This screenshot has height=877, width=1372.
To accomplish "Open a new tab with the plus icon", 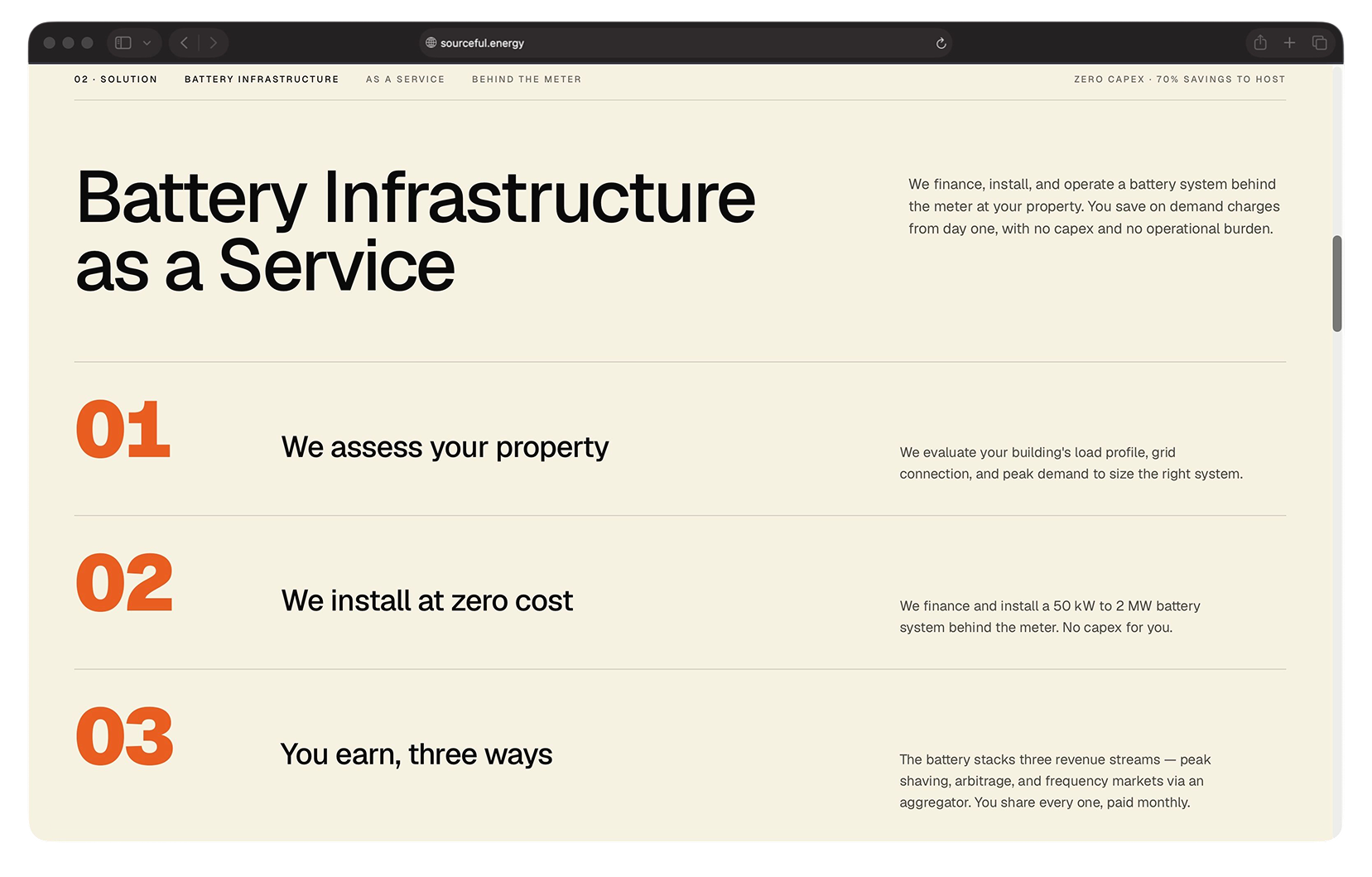I will (x=1289, y=42).
